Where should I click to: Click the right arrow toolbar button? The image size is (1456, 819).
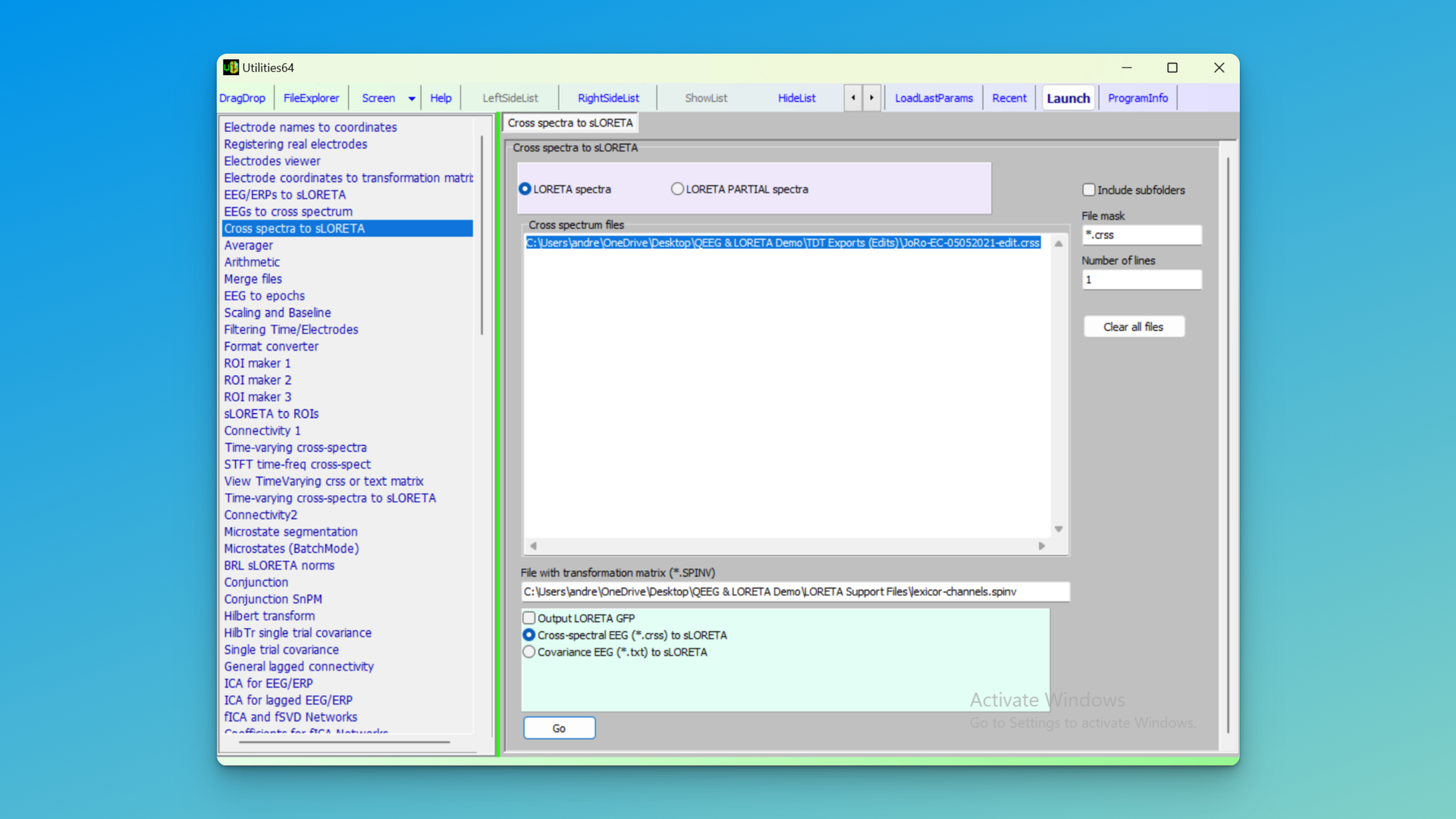tap(871, 98)
